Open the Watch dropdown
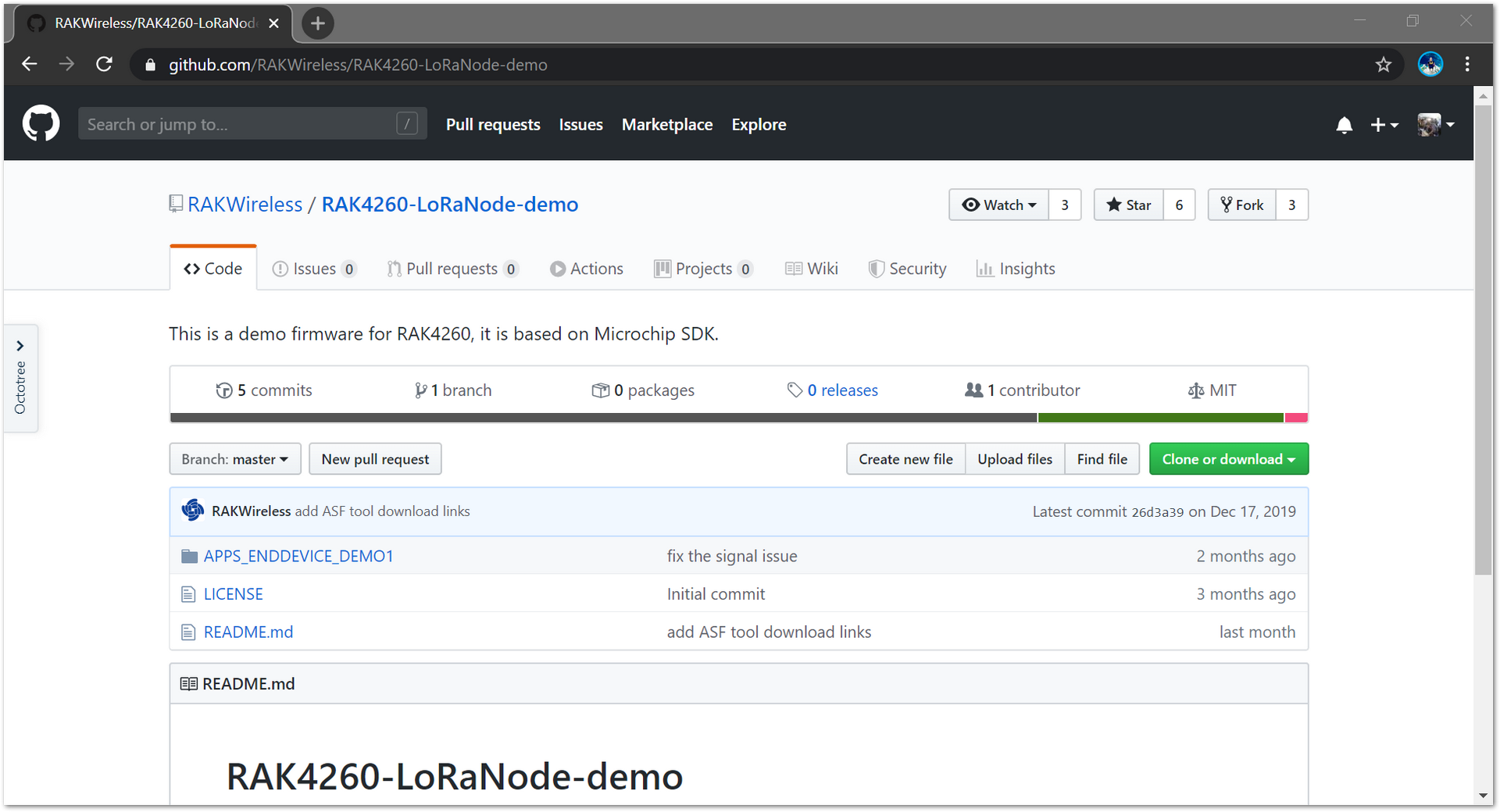Image resolution: width=1500 pixels, height=812 pixels. [998, 205]
